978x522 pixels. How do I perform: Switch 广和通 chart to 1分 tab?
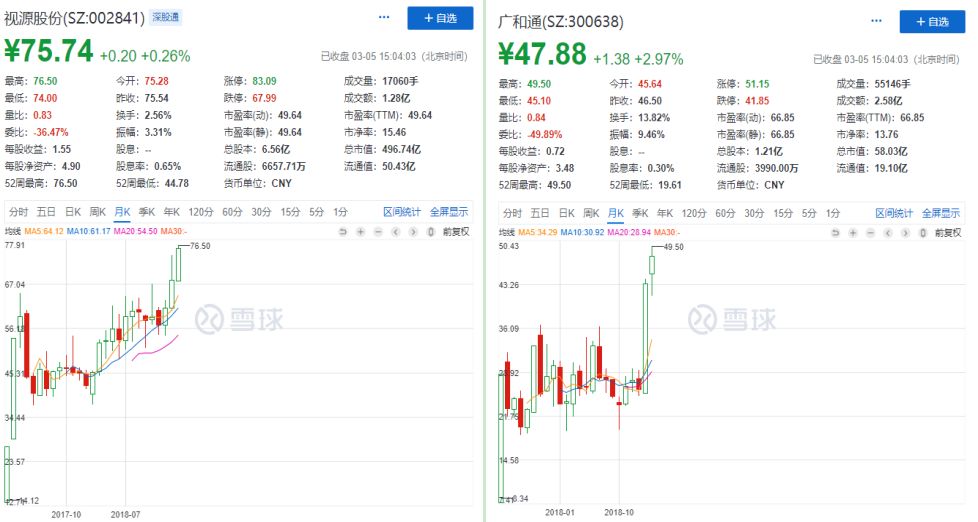point(833,213)
